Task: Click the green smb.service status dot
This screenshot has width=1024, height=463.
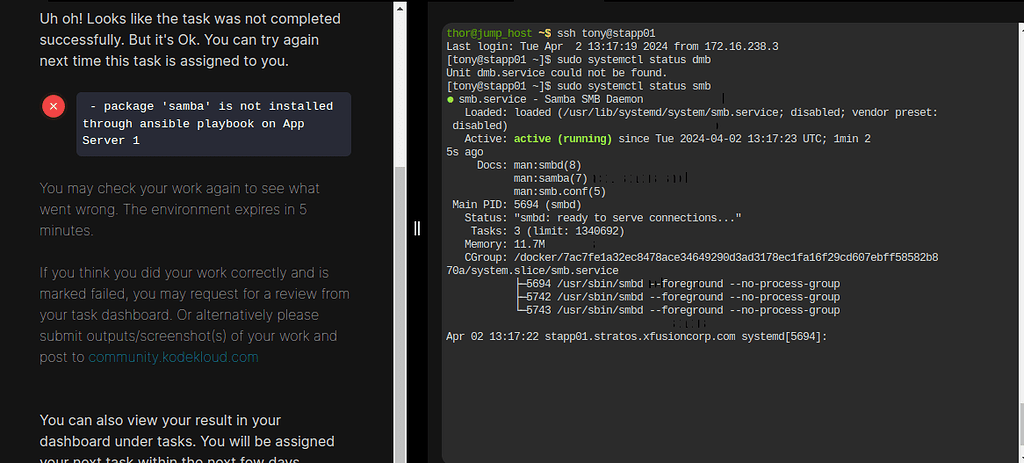Action: (451, 100)
